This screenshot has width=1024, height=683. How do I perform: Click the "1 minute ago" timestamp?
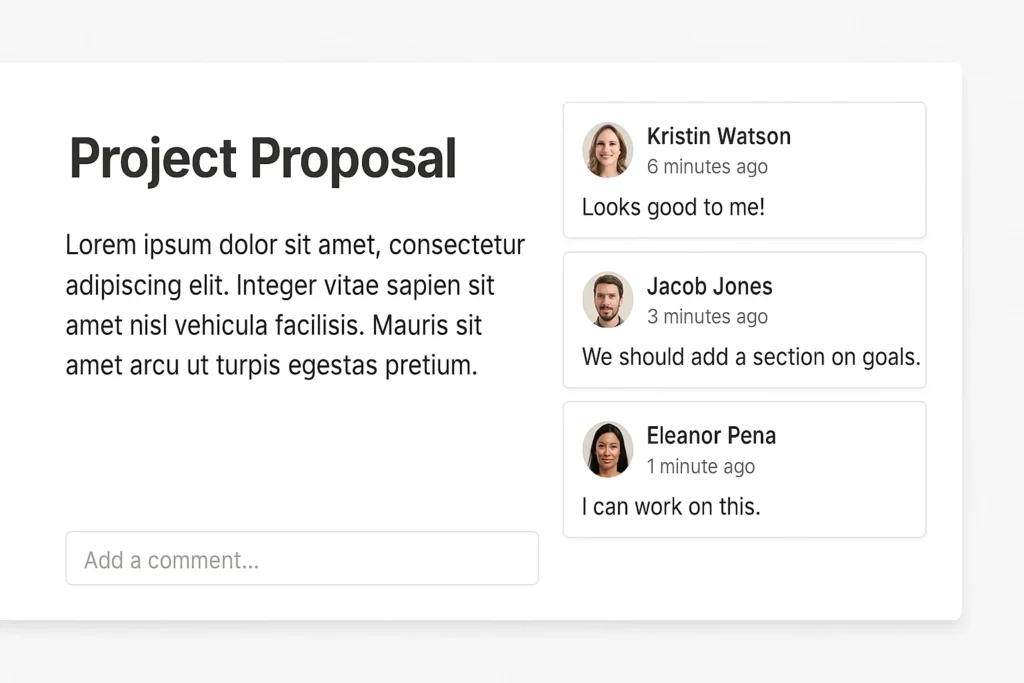point(700,467)
